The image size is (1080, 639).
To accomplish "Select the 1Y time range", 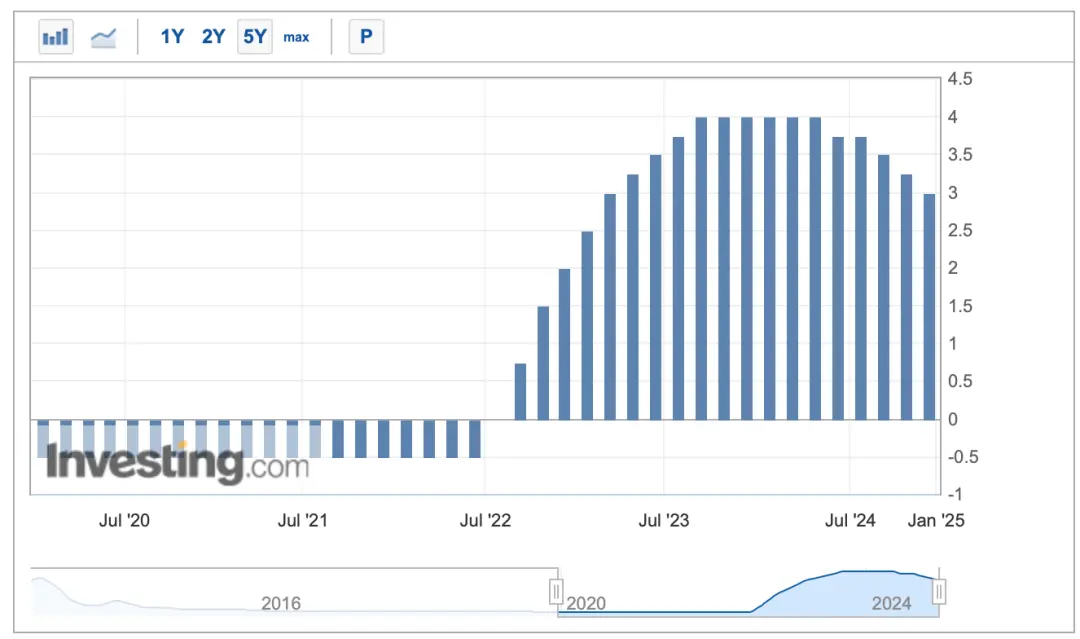I will point(172,36).
